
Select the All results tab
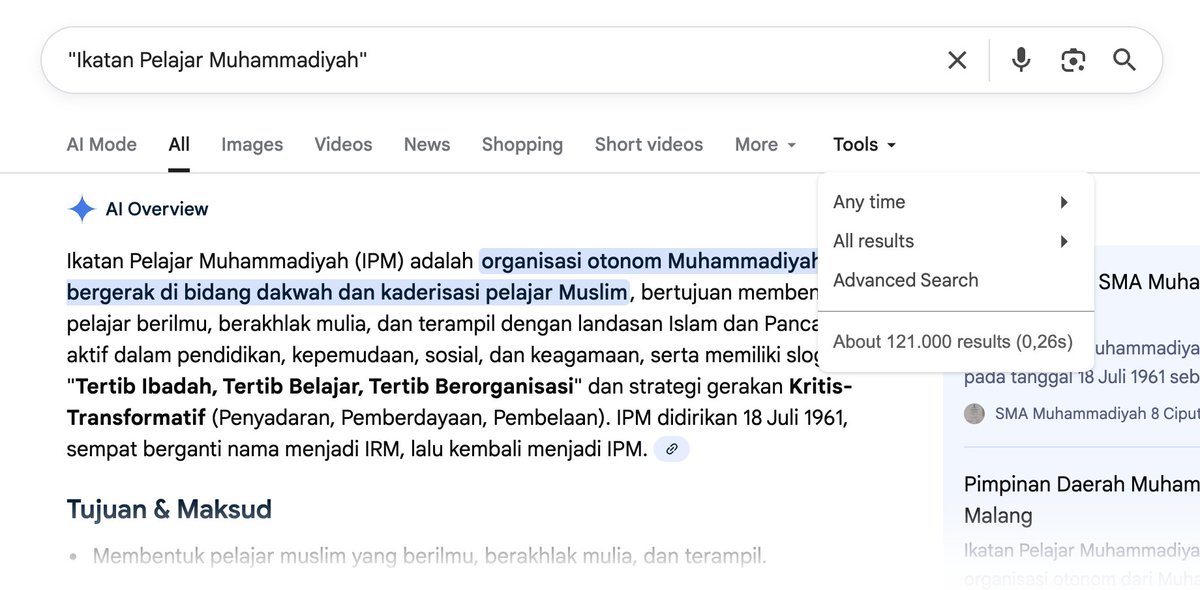pos(179,144)
